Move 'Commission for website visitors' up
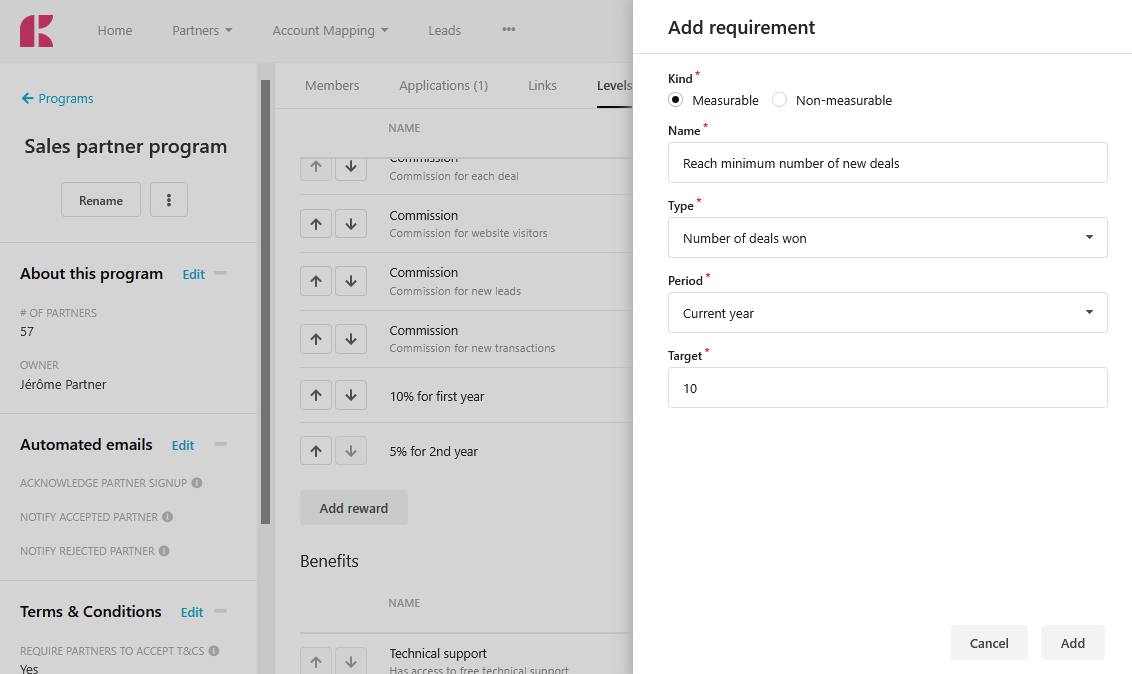The image size is (1132, 674). click(316, 224)
